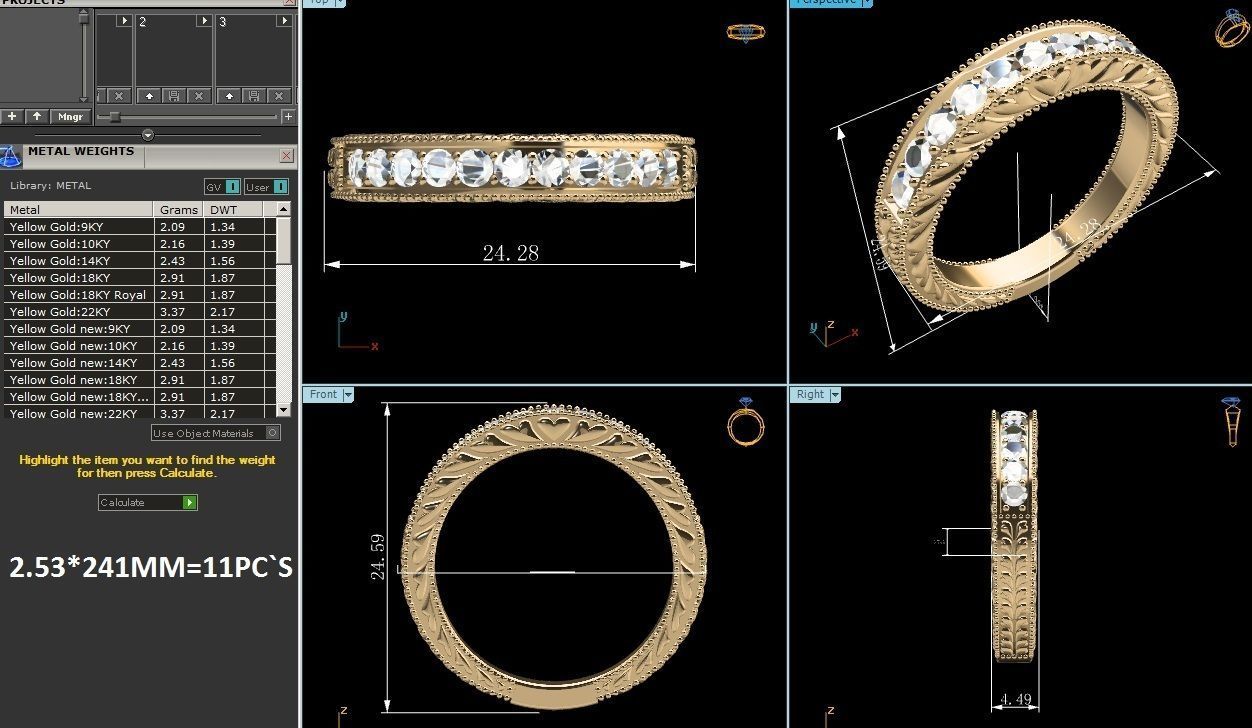This screenshot has height=728, width=1252.
Task: Select the Front viewport label
Action: [x=323, y=395]
